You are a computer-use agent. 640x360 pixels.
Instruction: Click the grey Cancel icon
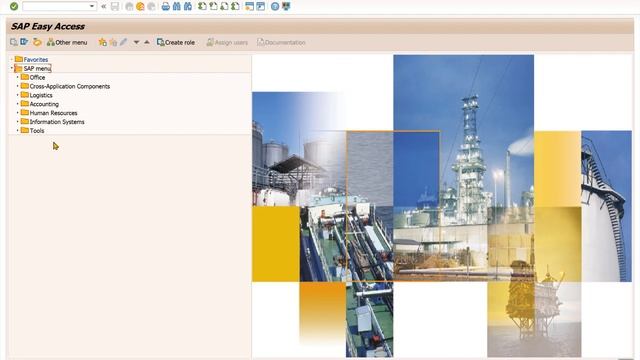coord(151,6)
